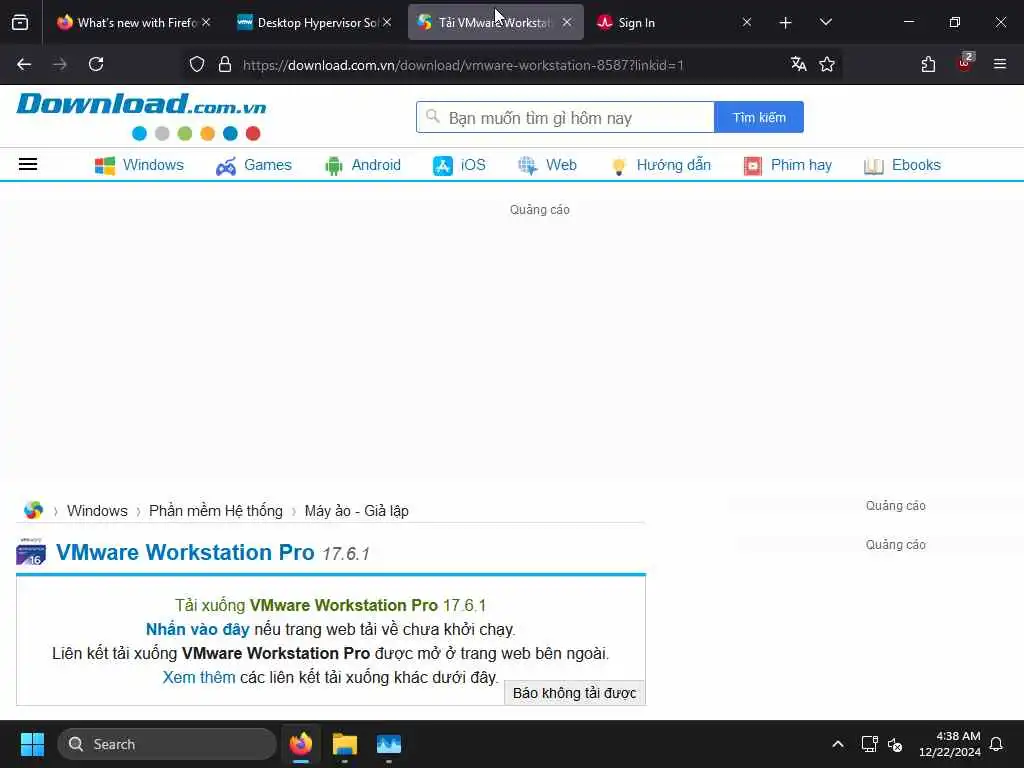Click breadcrumb home globe icon
Screen dimensions: 1024x768
tap(33, 510)
